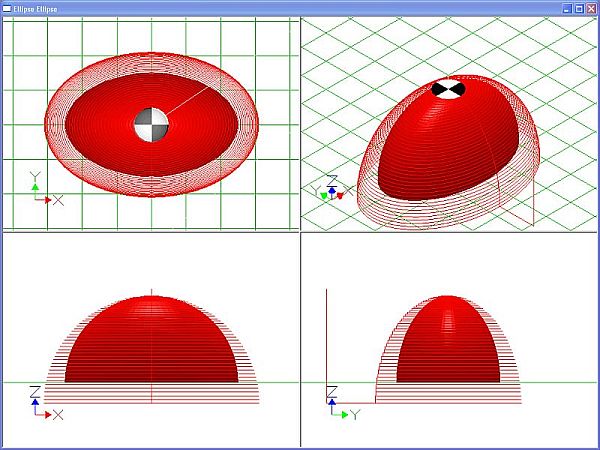
Task: Close the Ellipse window
Action: [x=590, y=7]
